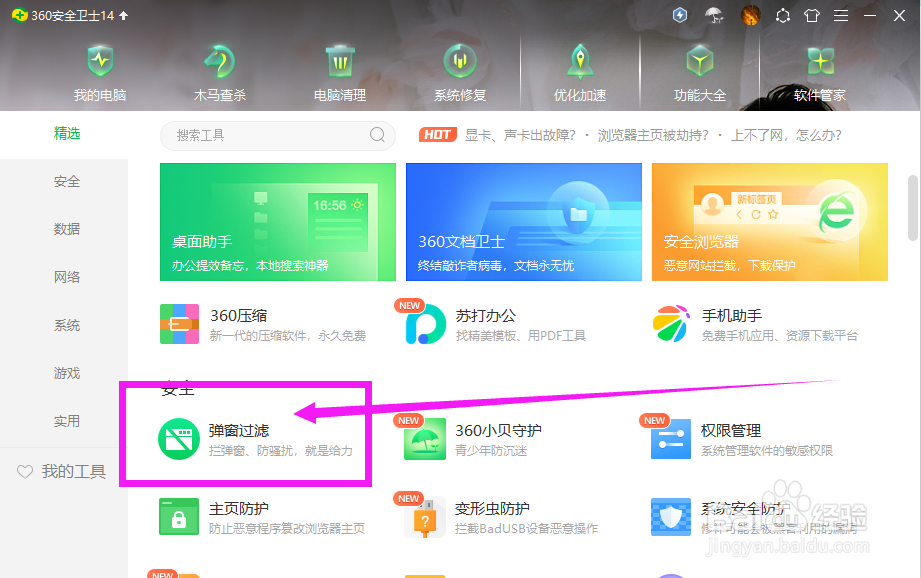Click the search magnifier icon
Viewport: 921px width, 578px height.
(x=377, y=135)
